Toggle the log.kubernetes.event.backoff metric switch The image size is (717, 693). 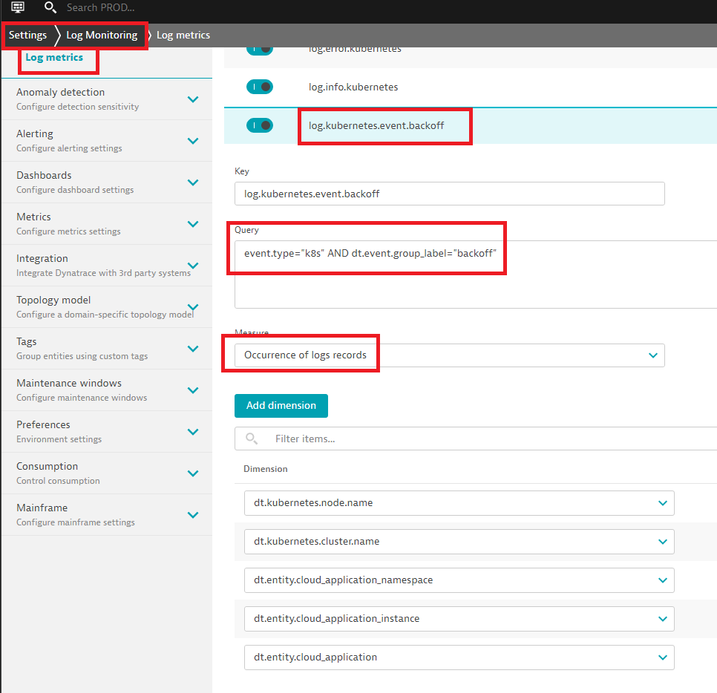click(259, 126)
